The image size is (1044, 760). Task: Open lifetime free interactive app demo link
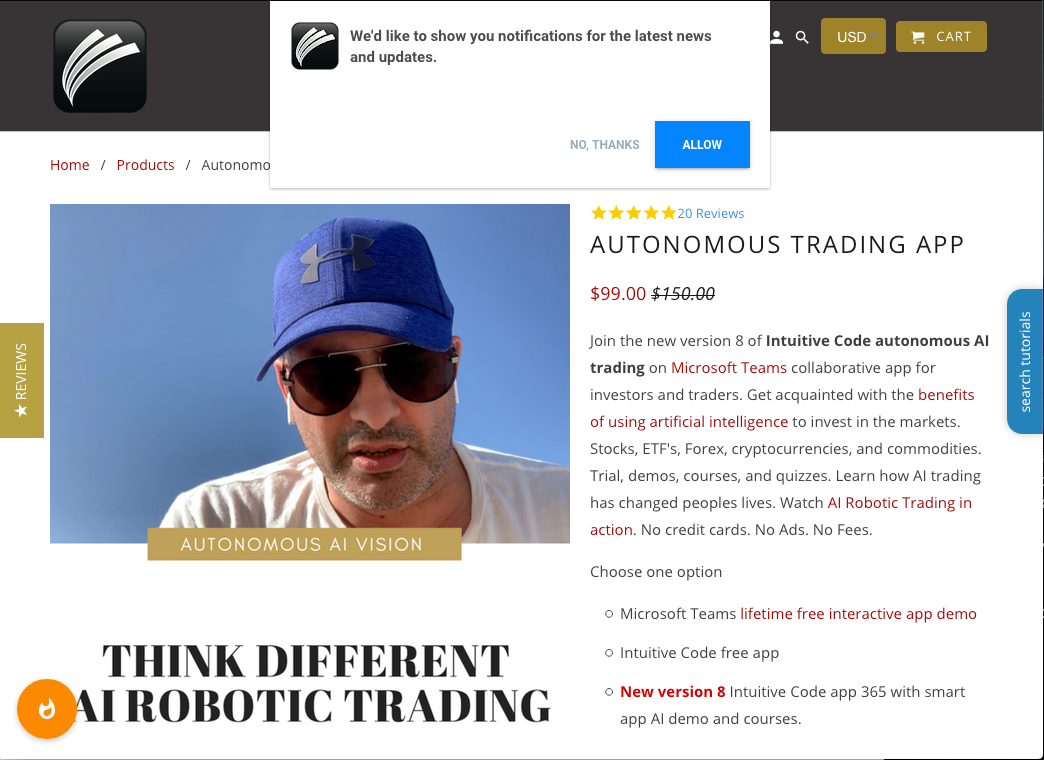(x=858, y=613)
